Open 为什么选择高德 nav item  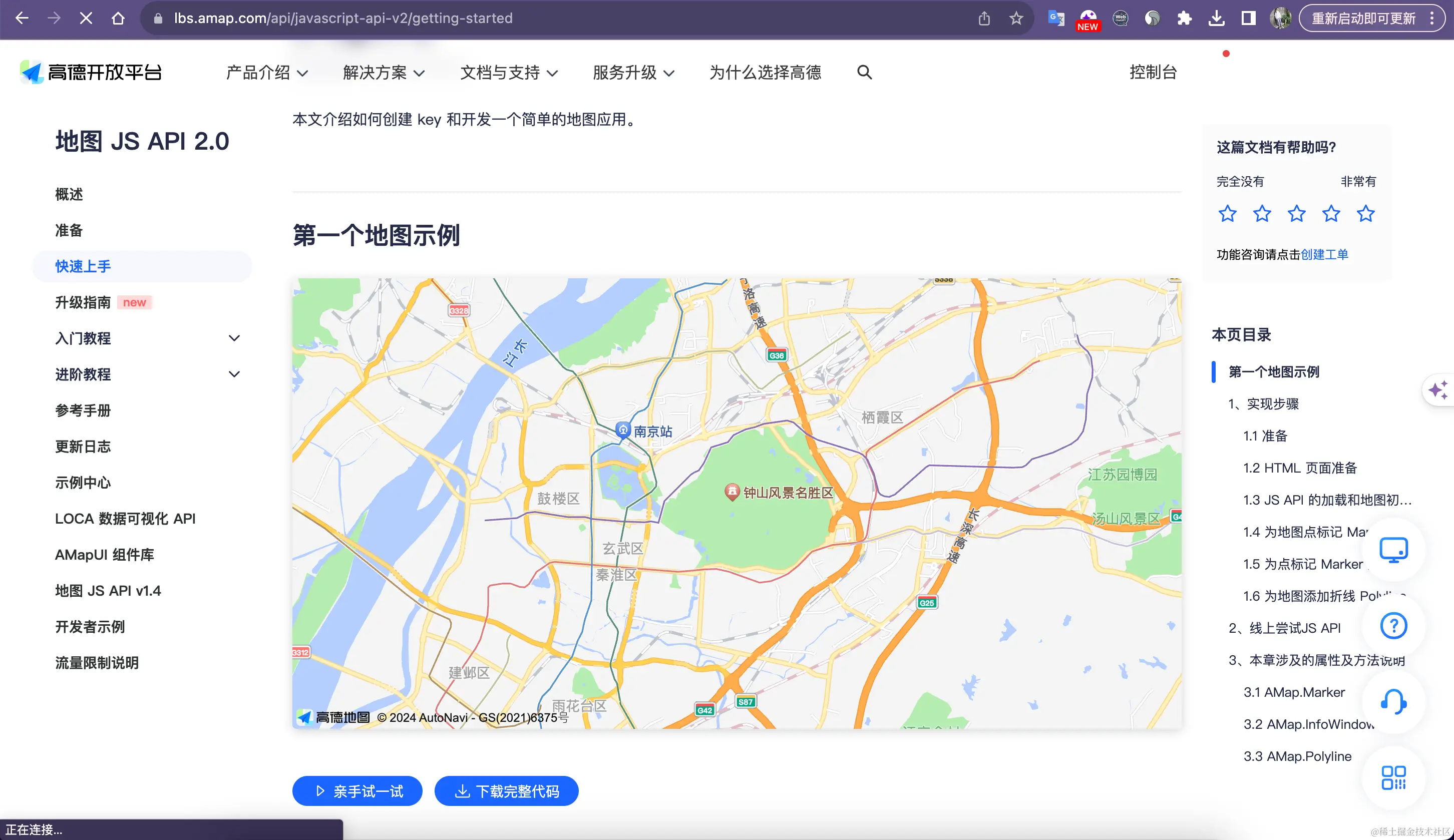click(x=765, y=72)
